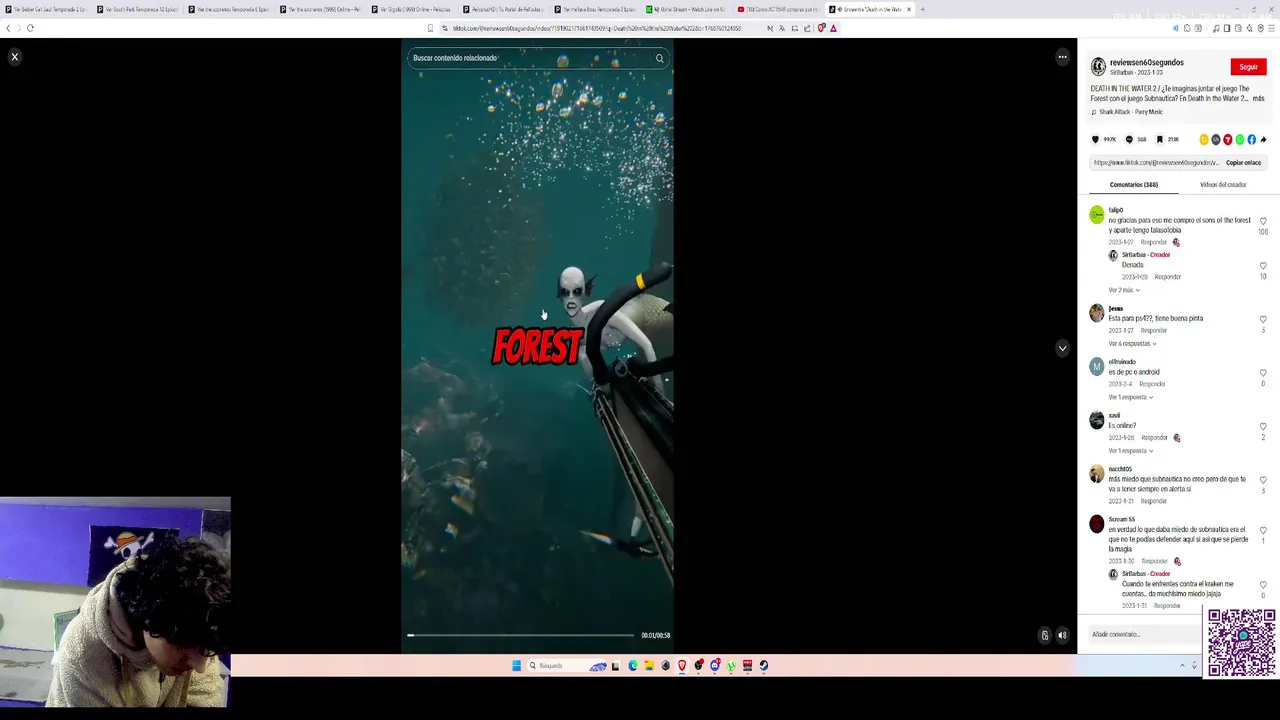
Task: Save video with bookmark icon
Action: [1160, 139]
